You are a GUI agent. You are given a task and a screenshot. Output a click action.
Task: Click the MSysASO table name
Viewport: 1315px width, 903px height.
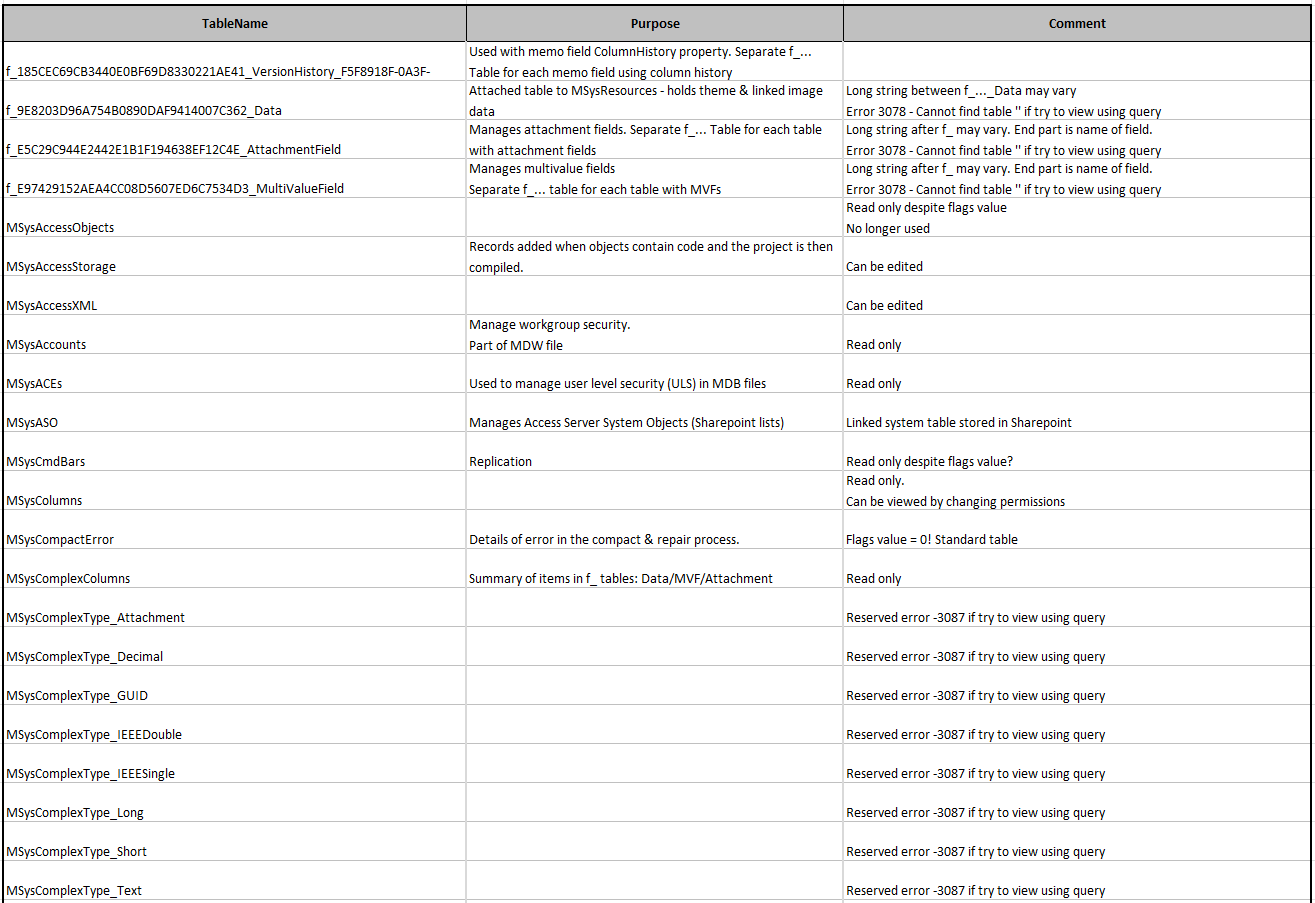tap(234, 413)
